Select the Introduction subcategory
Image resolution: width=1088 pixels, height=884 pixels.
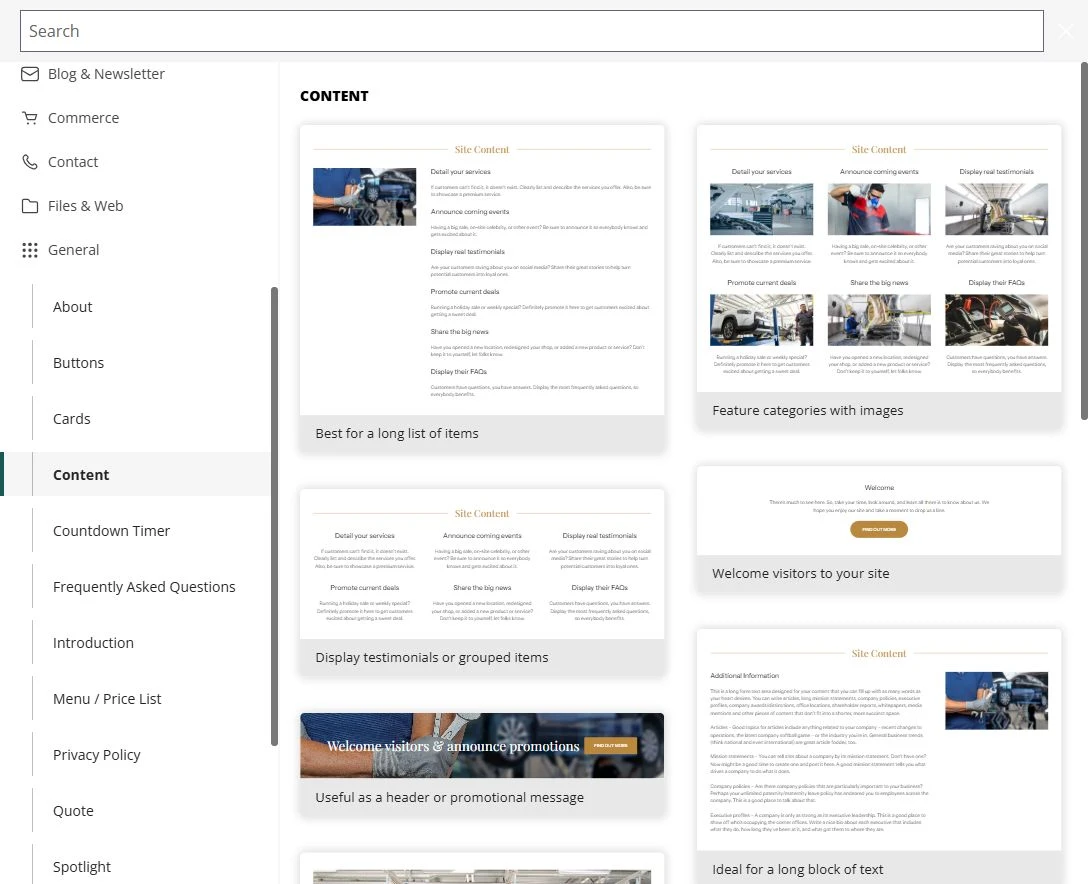93,643
